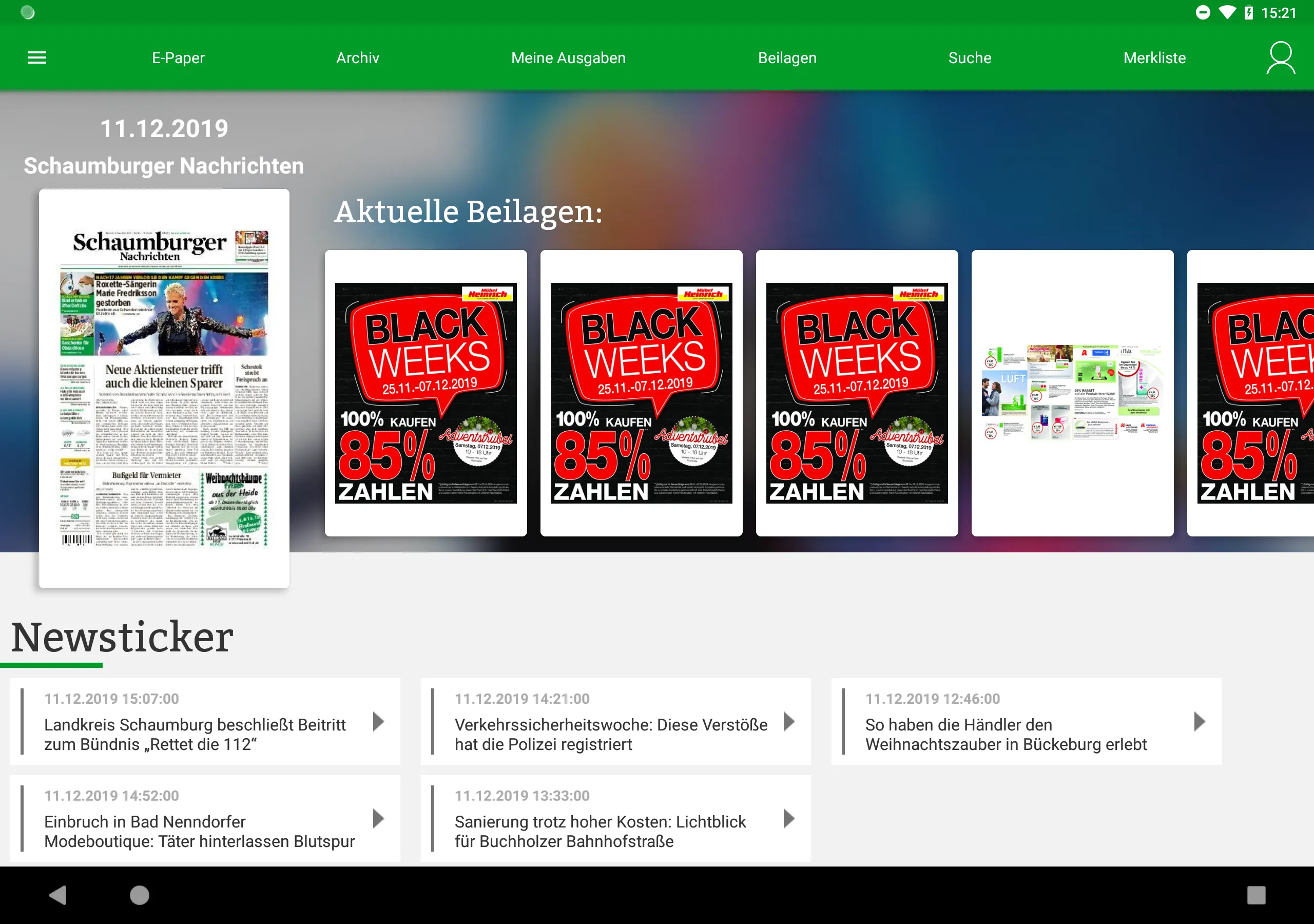Click the Schaumburger Nachrichten title text
The width and height of the screenshot is (1314, 924).
(x=164, y=165)
